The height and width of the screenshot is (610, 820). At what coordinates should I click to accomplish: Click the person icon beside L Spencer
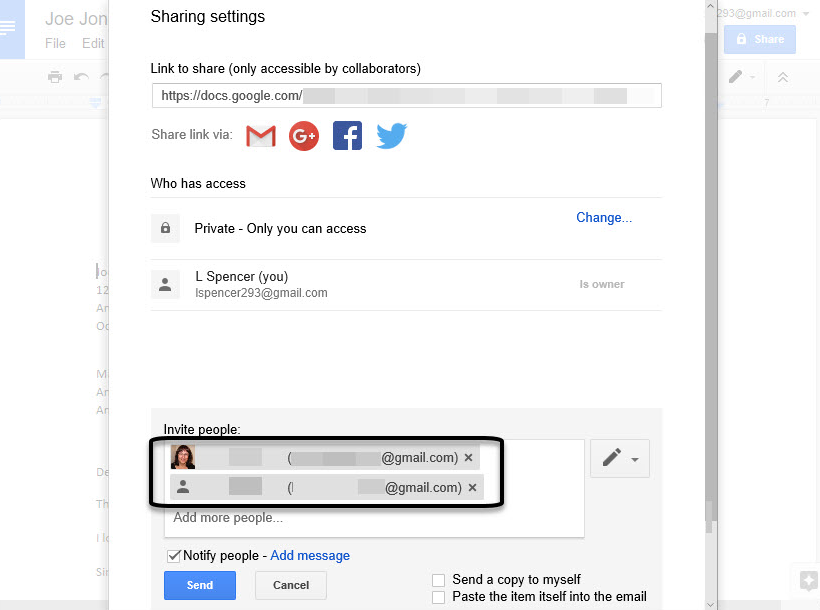pyautogui.click(x=165, y=285)
